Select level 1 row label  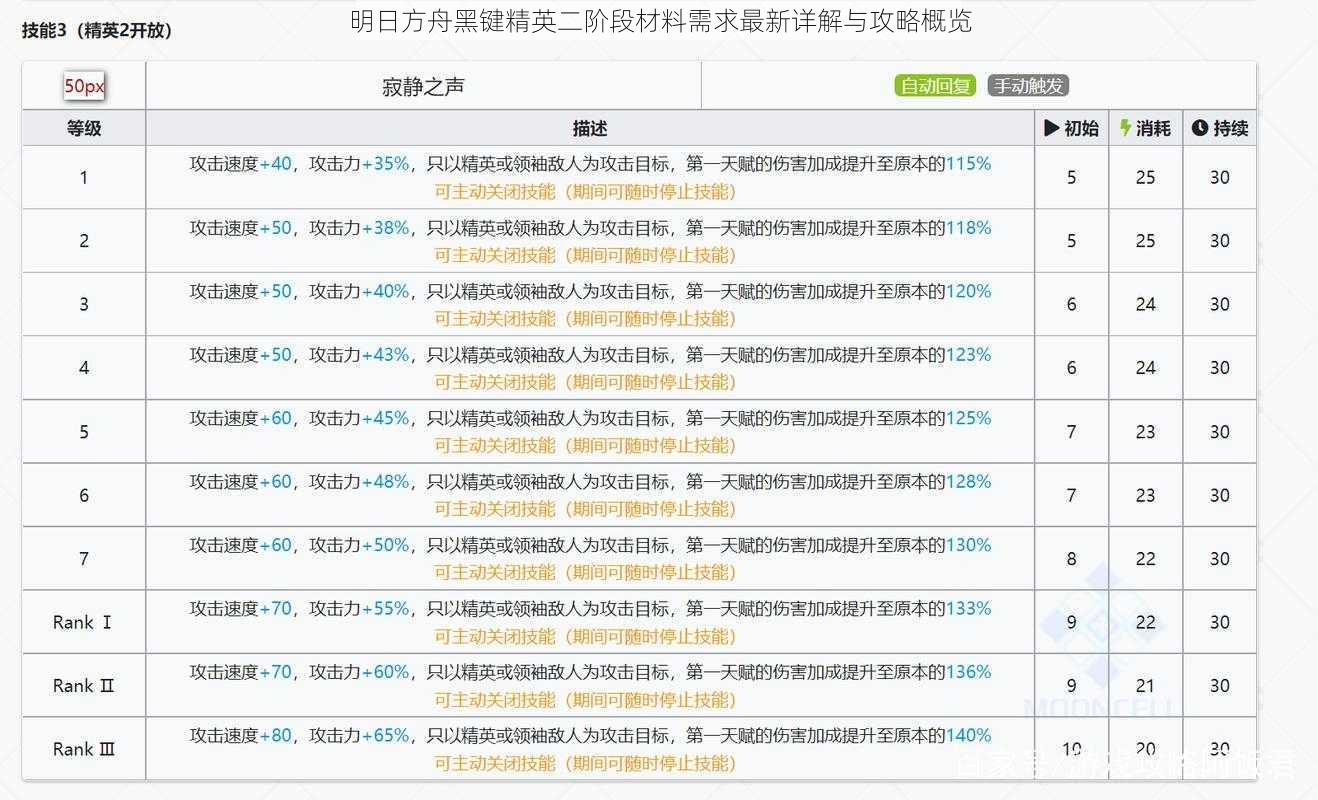pyautogui.click(x=84, y=177)
